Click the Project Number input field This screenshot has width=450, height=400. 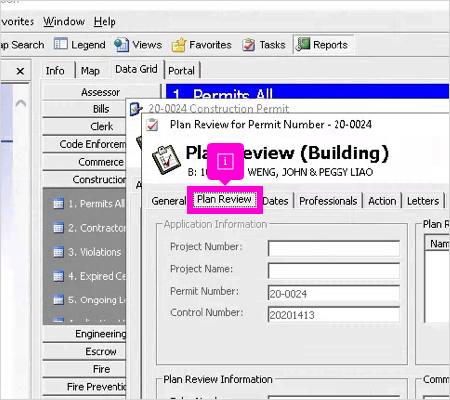(x=334, y=248)
